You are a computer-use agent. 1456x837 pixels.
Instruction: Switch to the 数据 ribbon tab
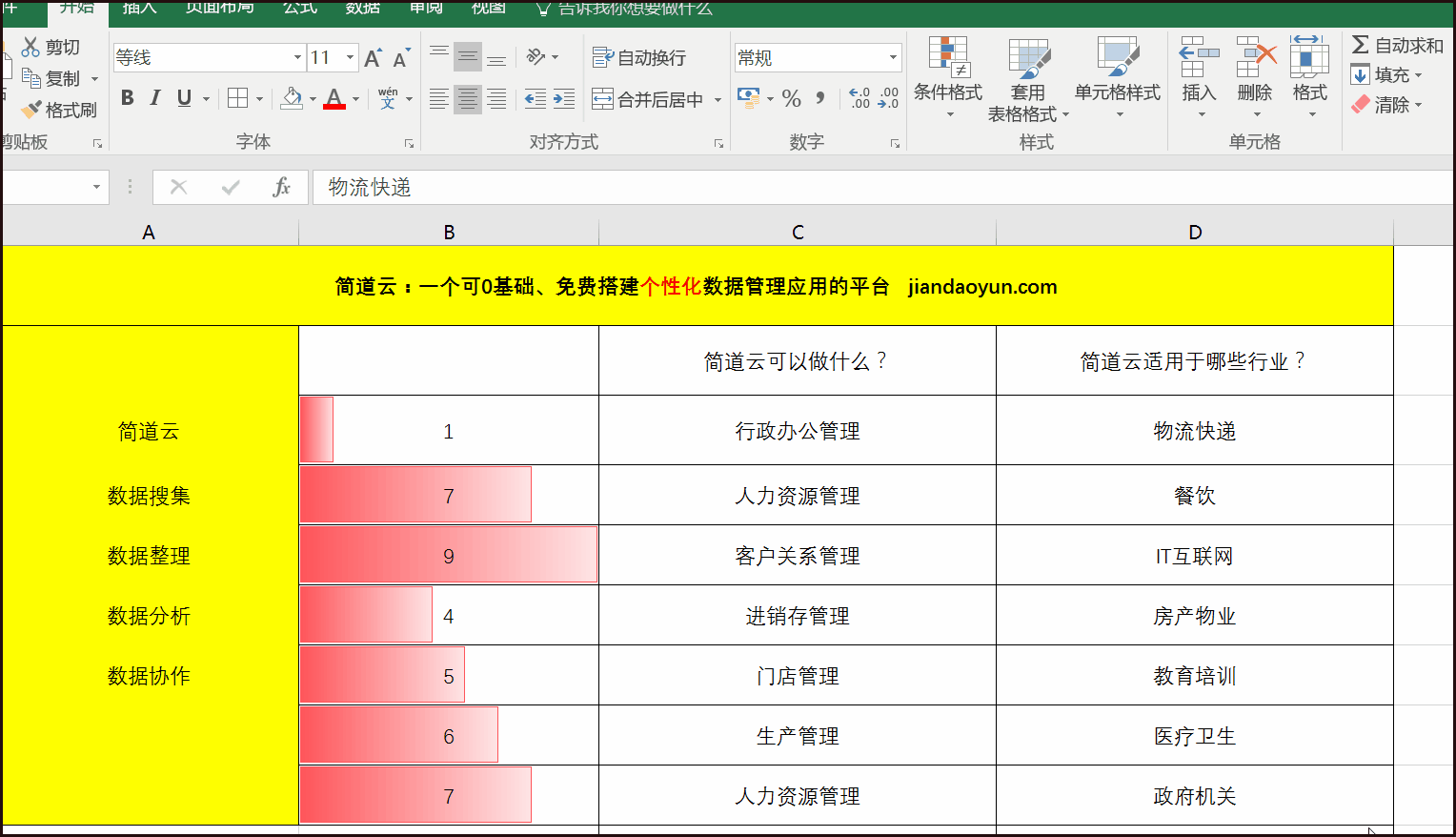(x=363, y=9)
